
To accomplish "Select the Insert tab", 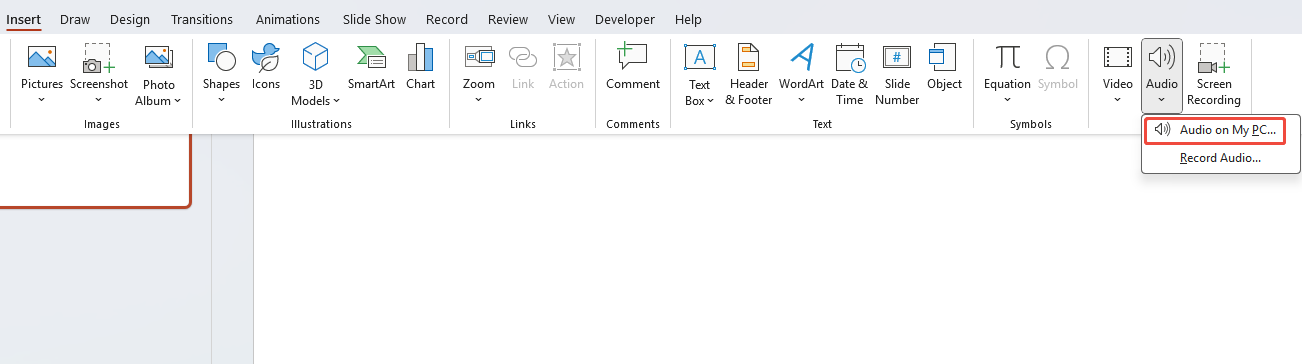I will (x=24, y=19).
